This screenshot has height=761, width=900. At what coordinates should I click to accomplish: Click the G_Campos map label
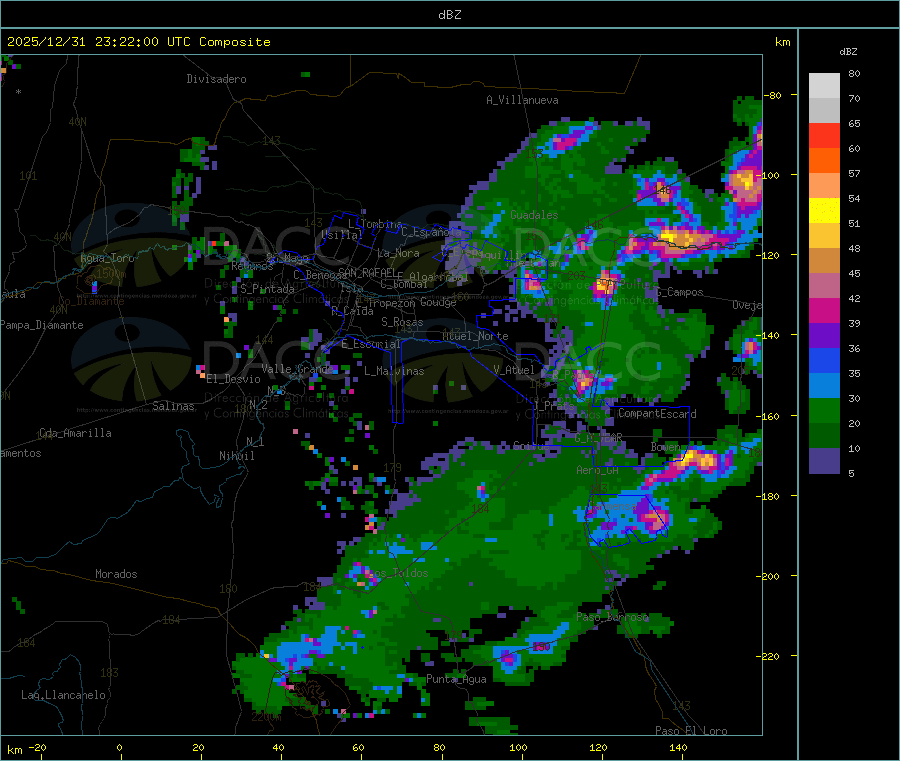pyautogui.click(x=680, y=292)
